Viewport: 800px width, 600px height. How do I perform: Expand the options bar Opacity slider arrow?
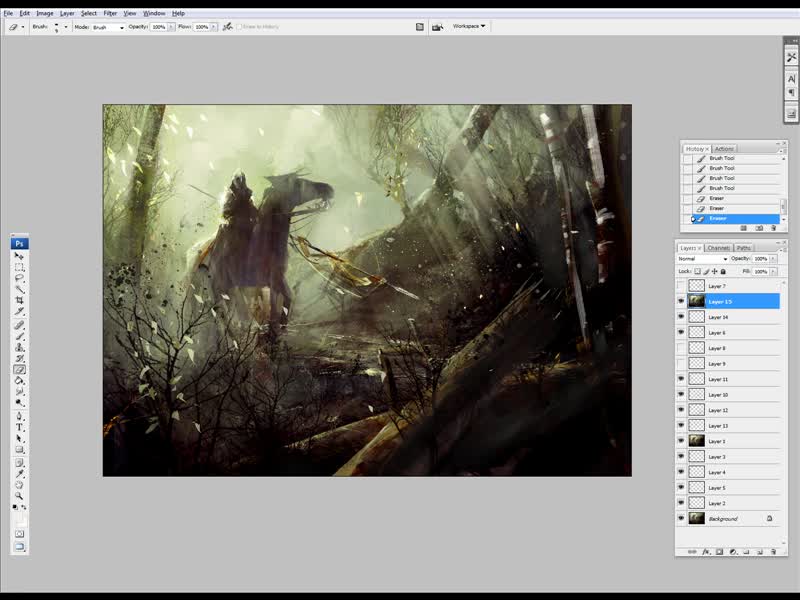point(171,27)
